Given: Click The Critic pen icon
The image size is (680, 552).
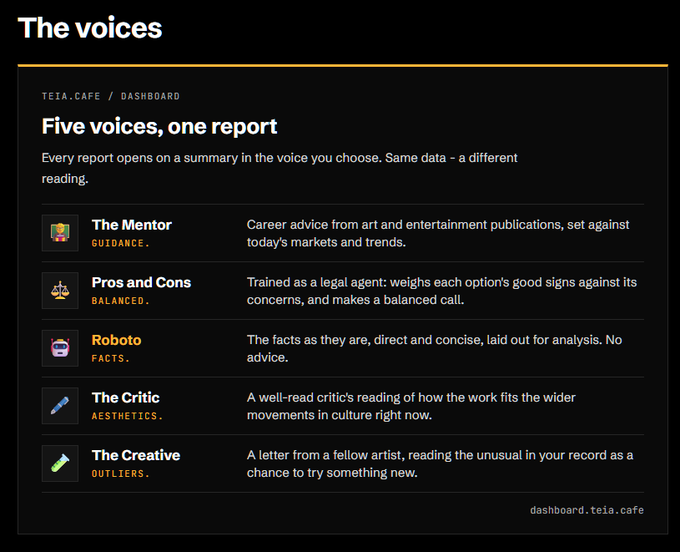Looking at the screenshot, I should pos(60,406).
